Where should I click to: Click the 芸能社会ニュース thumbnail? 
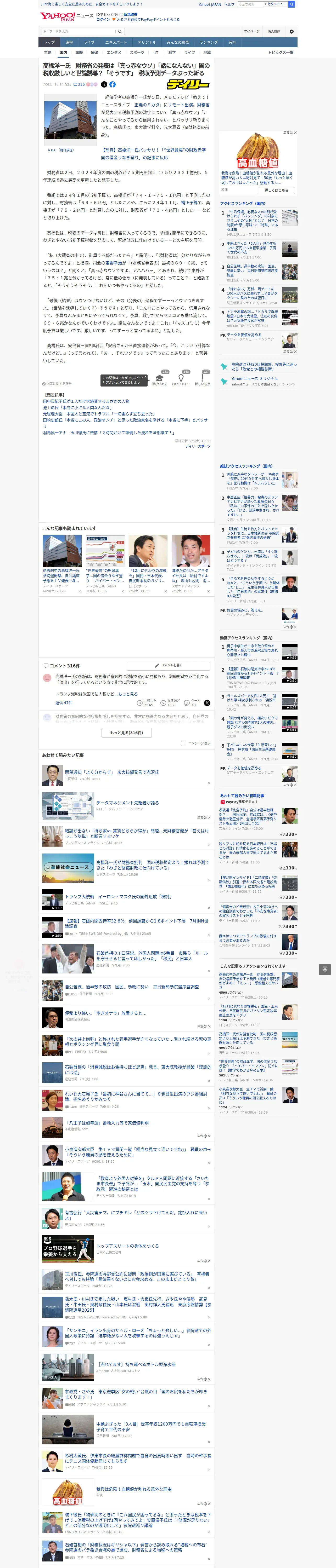(x=68, y=867)
